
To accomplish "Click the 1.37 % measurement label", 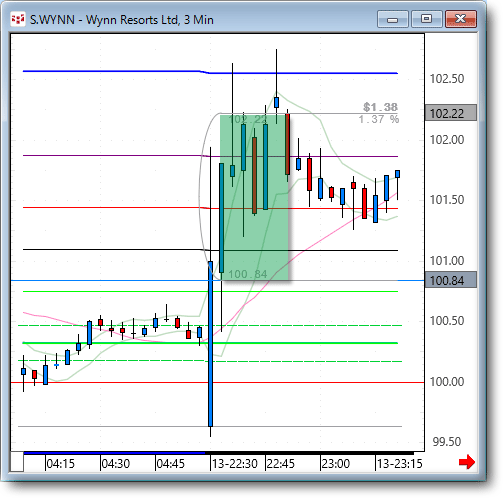I will click(379, 119).
